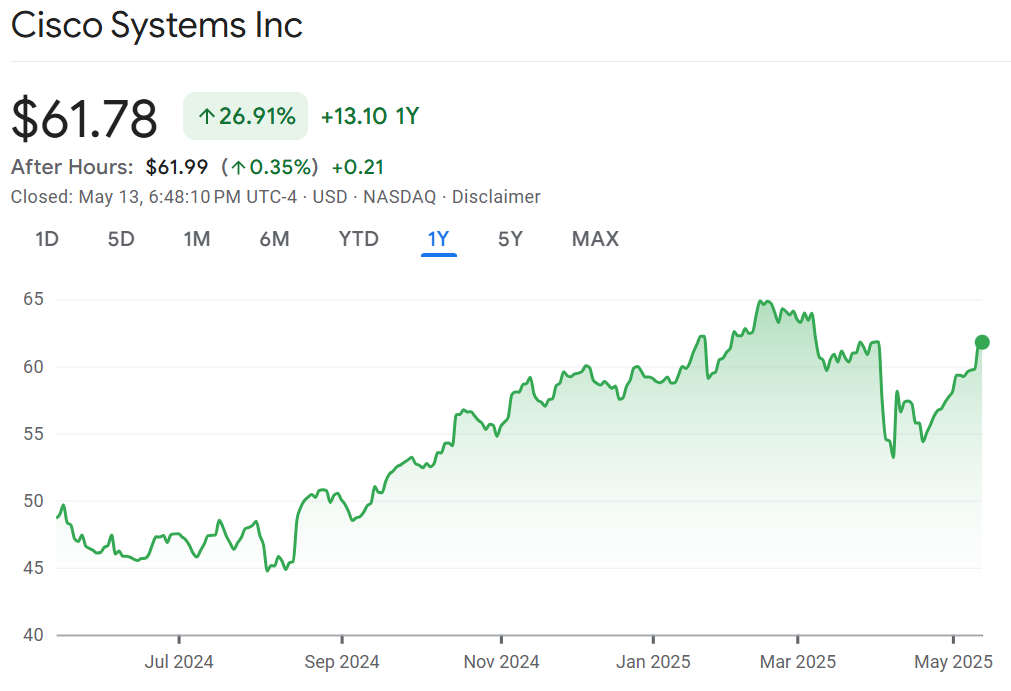This screenshot has height=691, width=1011.
Task: Click the green 26.91% change badge
Action: [246, 116]
